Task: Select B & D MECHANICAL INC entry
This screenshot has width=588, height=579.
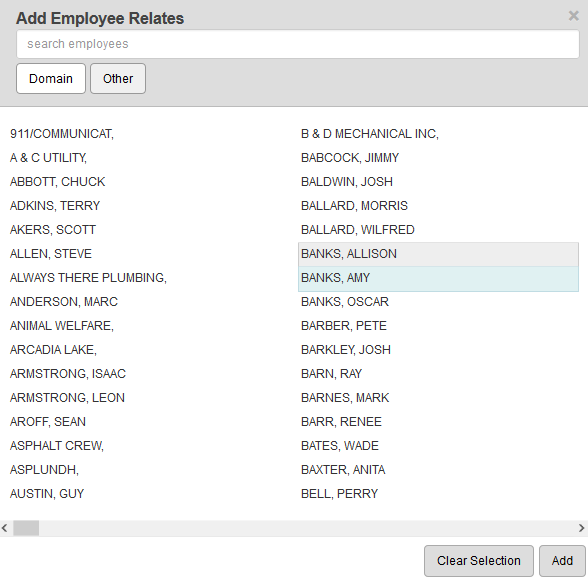Action: click(x=370, y=134)
